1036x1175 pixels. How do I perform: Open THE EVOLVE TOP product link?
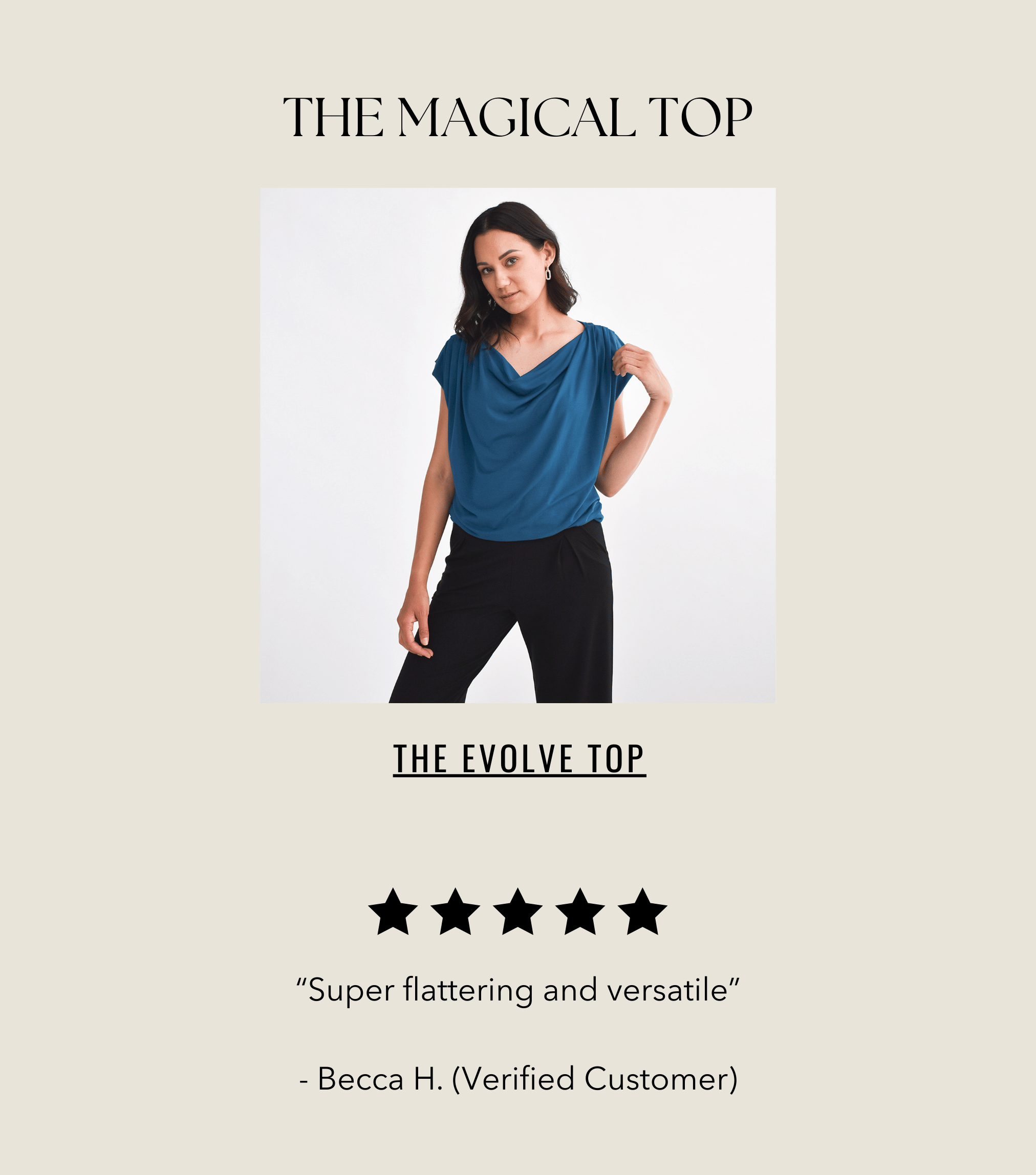(520, 759)
